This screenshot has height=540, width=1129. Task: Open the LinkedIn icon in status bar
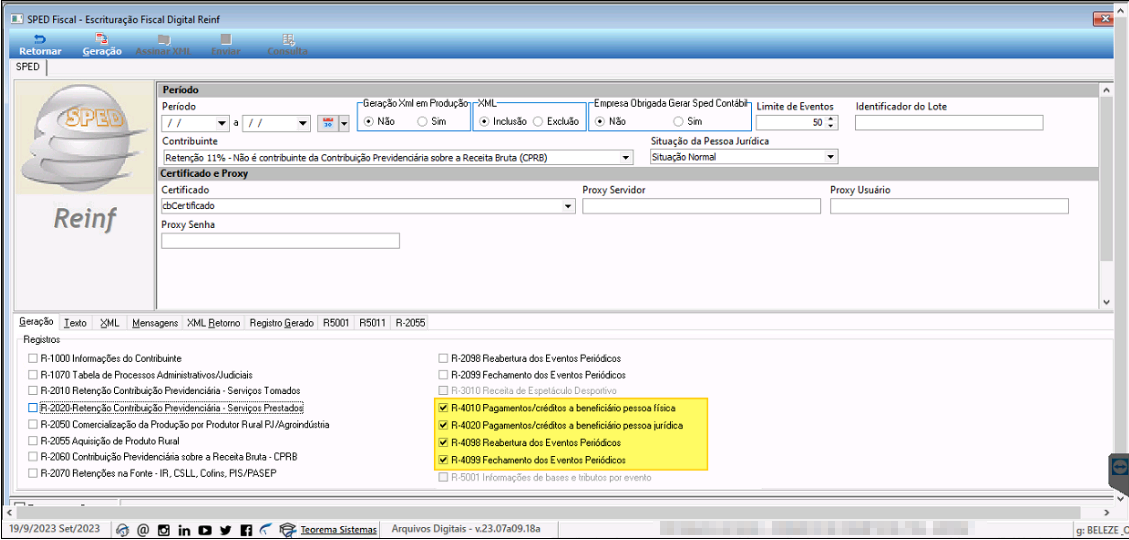click(184, 531)
